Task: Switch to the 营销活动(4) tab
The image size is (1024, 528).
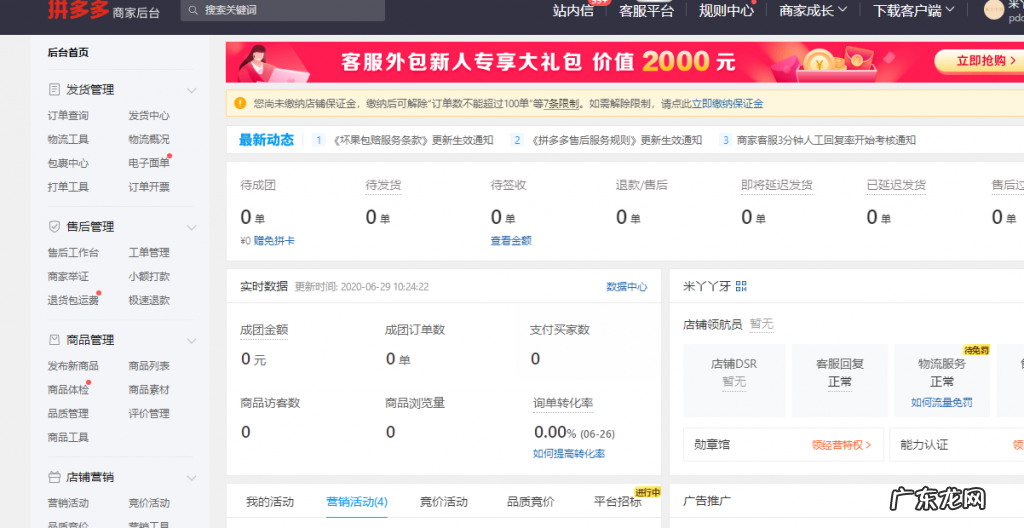Action: (x=357, y=502)
